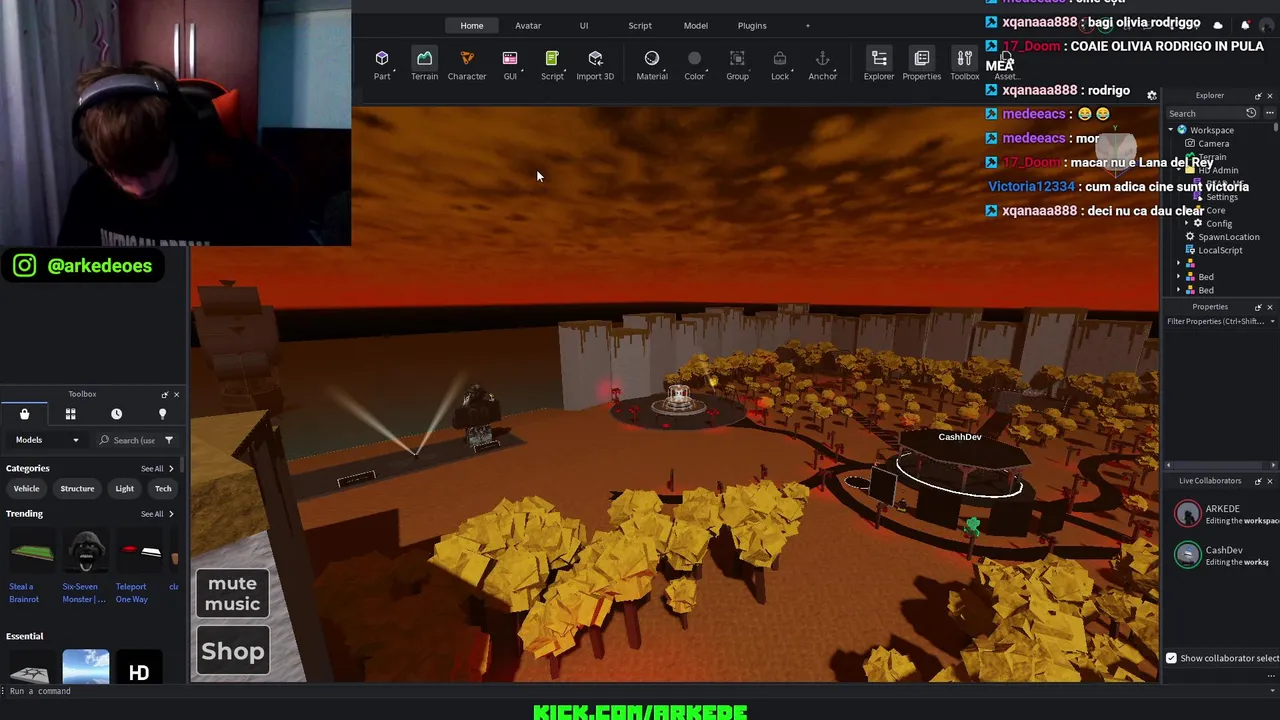Screen dimensions: 1280x720
Task: Expand the first Bed model node
Action: pos(1178,277)
